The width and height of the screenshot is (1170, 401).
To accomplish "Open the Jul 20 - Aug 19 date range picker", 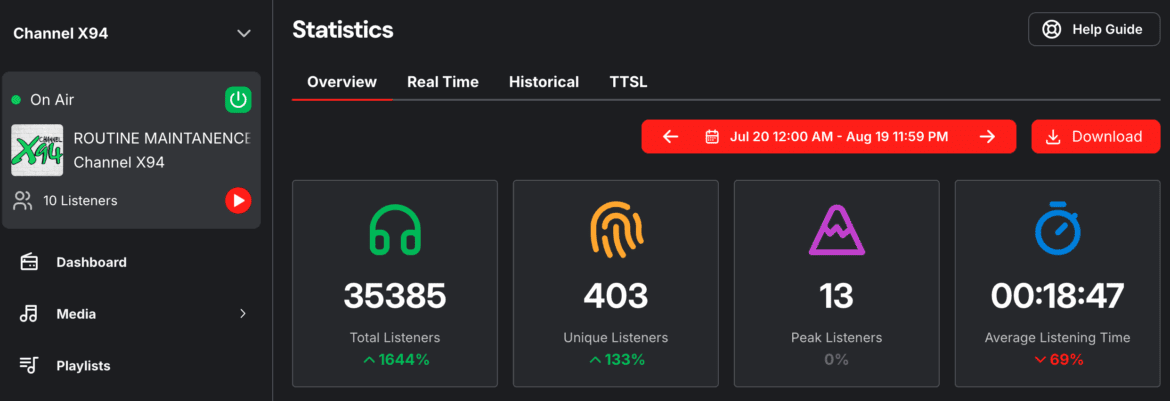I will point(838,137).
